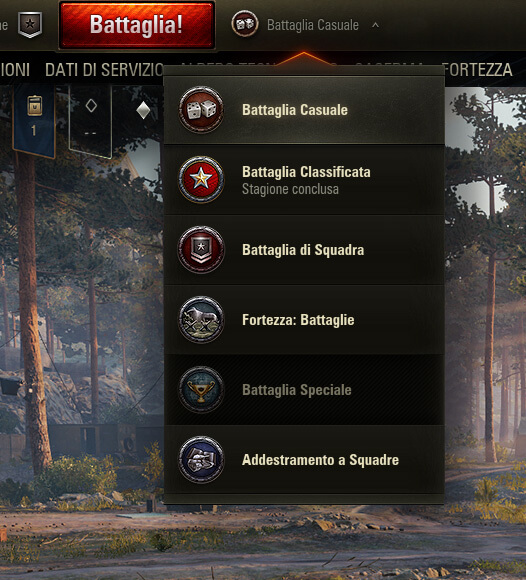
Task: Switch to the FORTEZZA tab
Action: (477, 70)
